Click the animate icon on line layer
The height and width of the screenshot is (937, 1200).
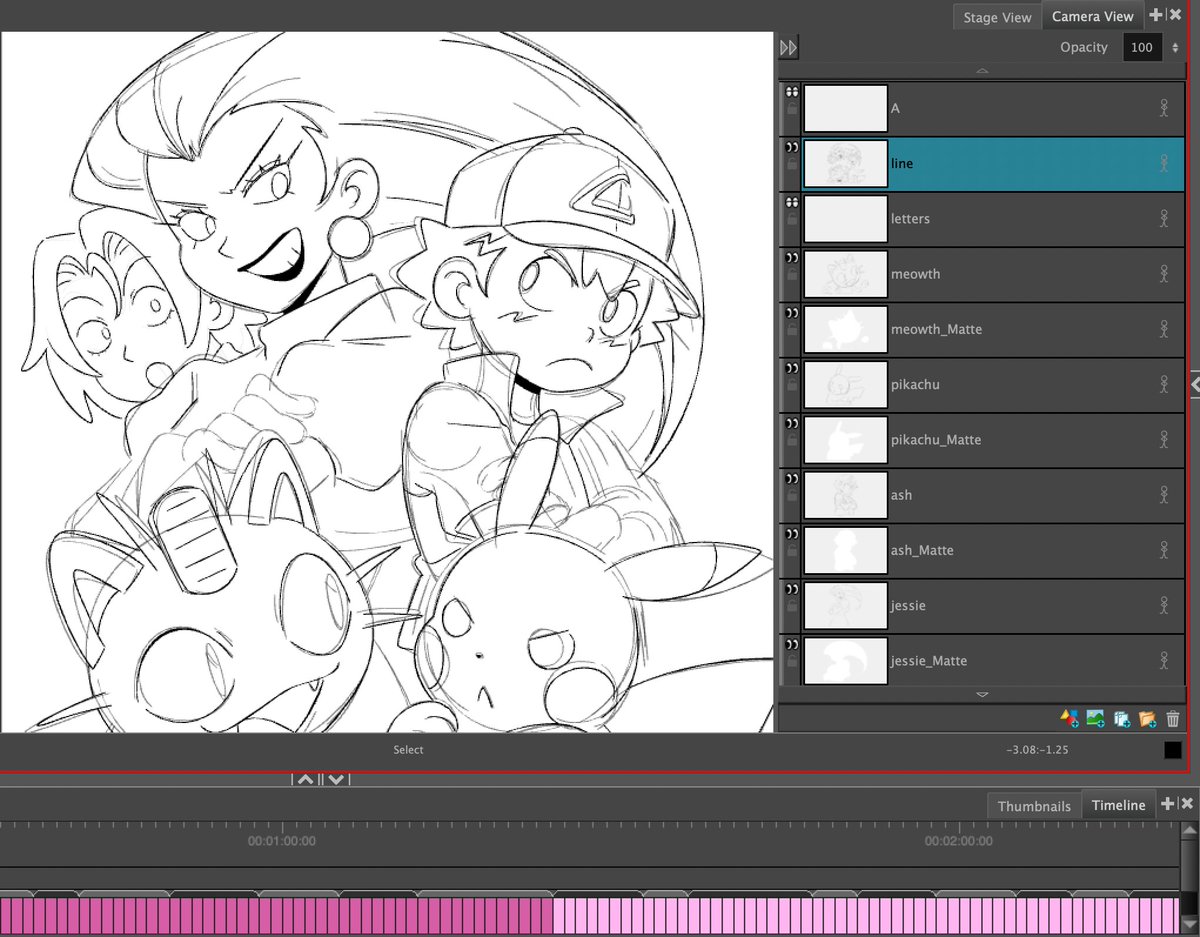click(x=1164, y=163)
